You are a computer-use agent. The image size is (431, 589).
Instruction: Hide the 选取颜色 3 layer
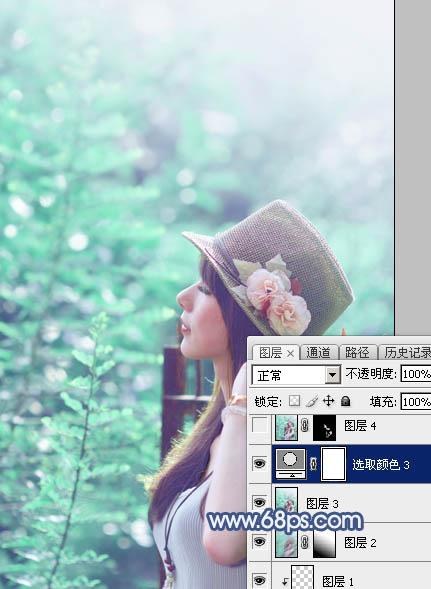pos(259,464)
